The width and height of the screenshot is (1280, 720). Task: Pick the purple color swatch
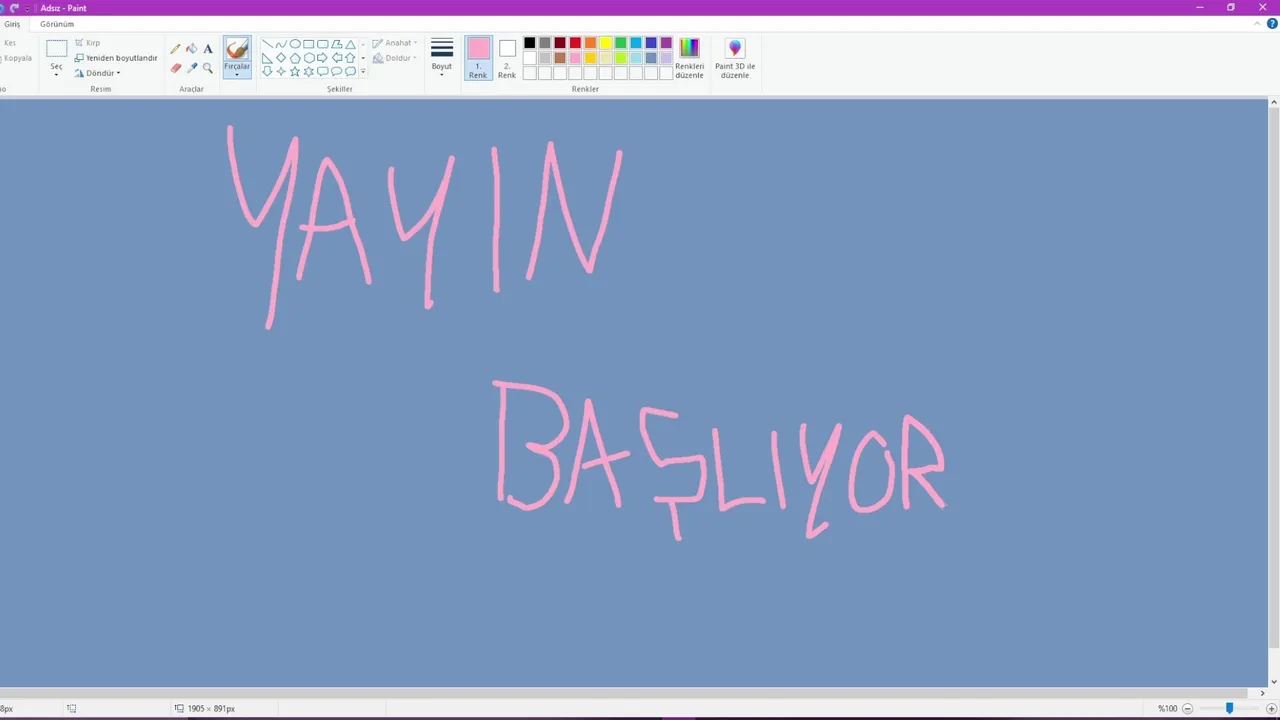point(666,43)
